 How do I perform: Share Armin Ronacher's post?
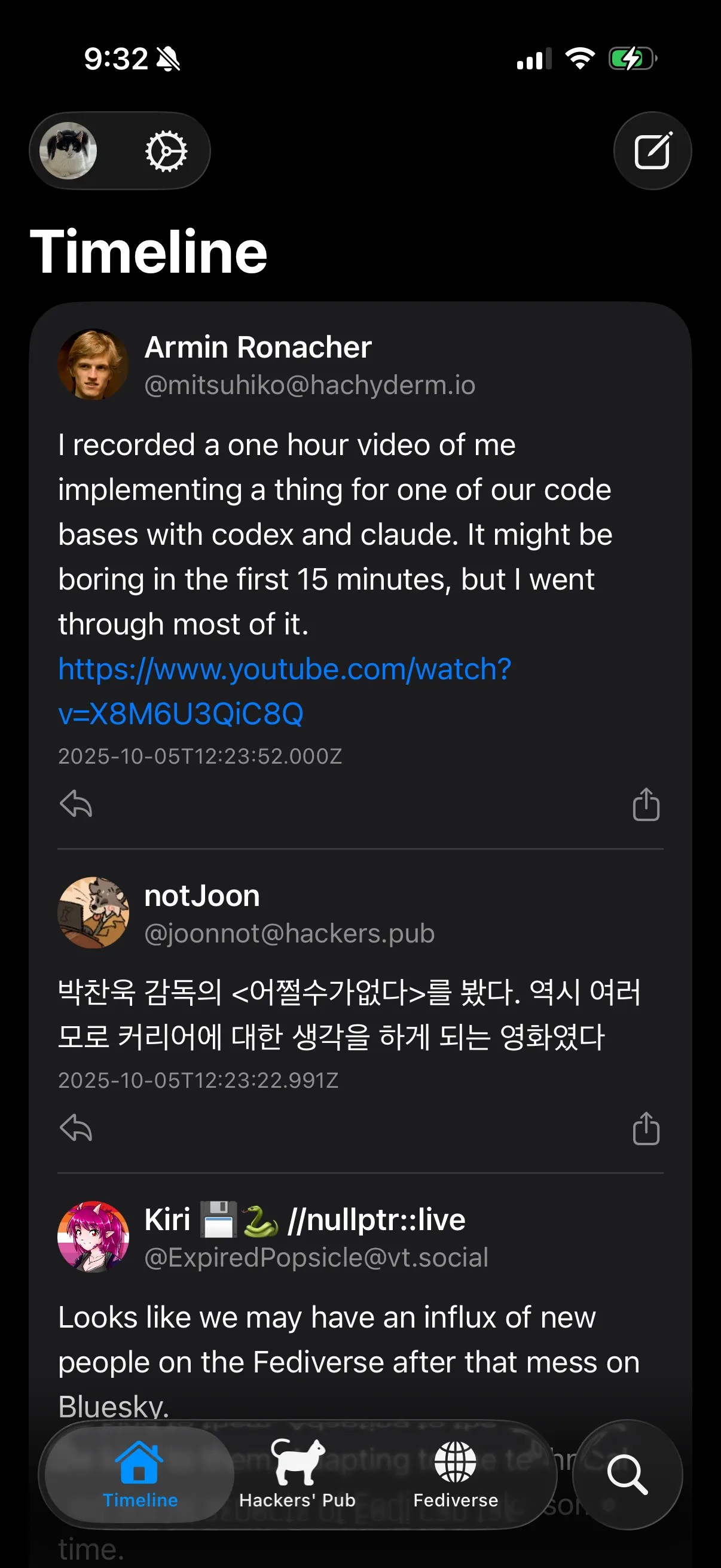646,804
